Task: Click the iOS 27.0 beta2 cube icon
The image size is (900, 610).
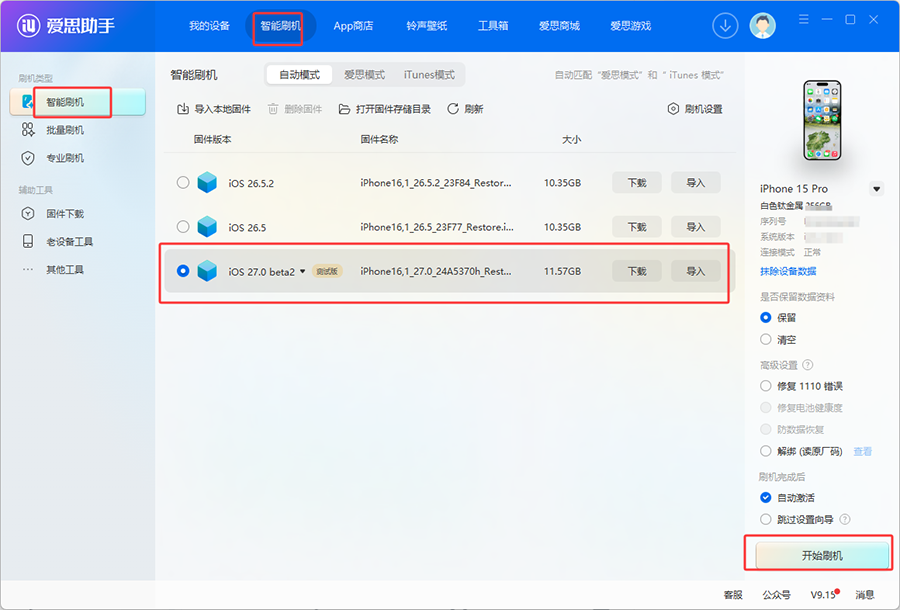Action: [x=207, y=271]
